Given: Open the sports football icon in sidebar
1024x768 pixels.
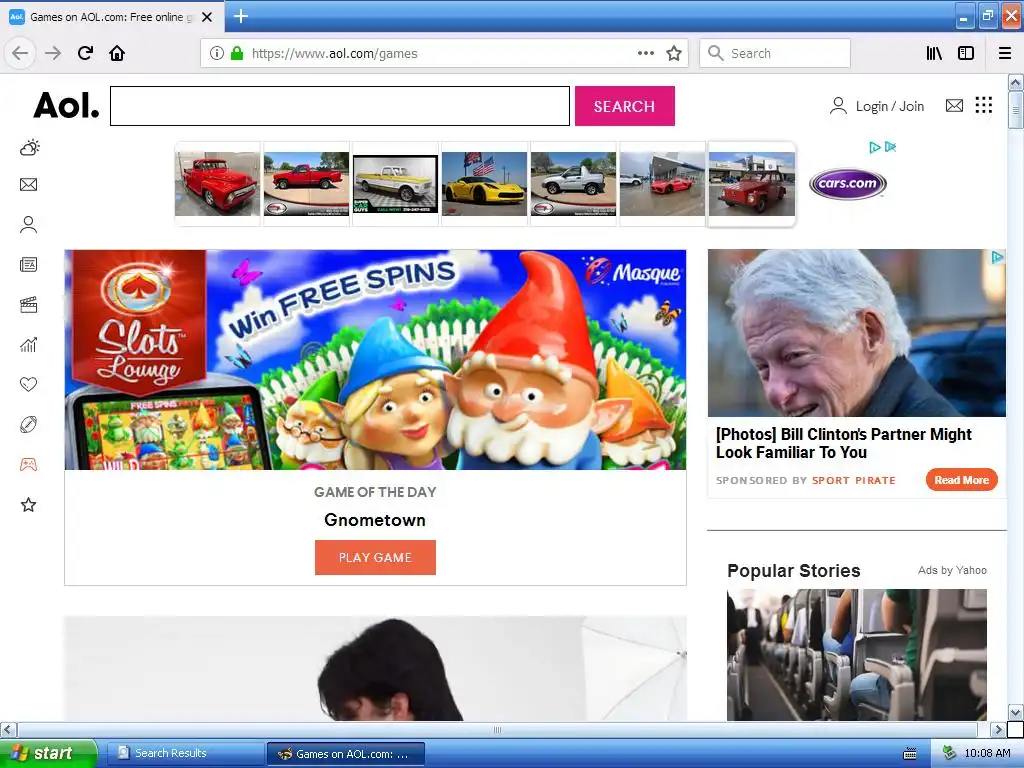Looking at the screenshot, I should click(x=29, y=424).
